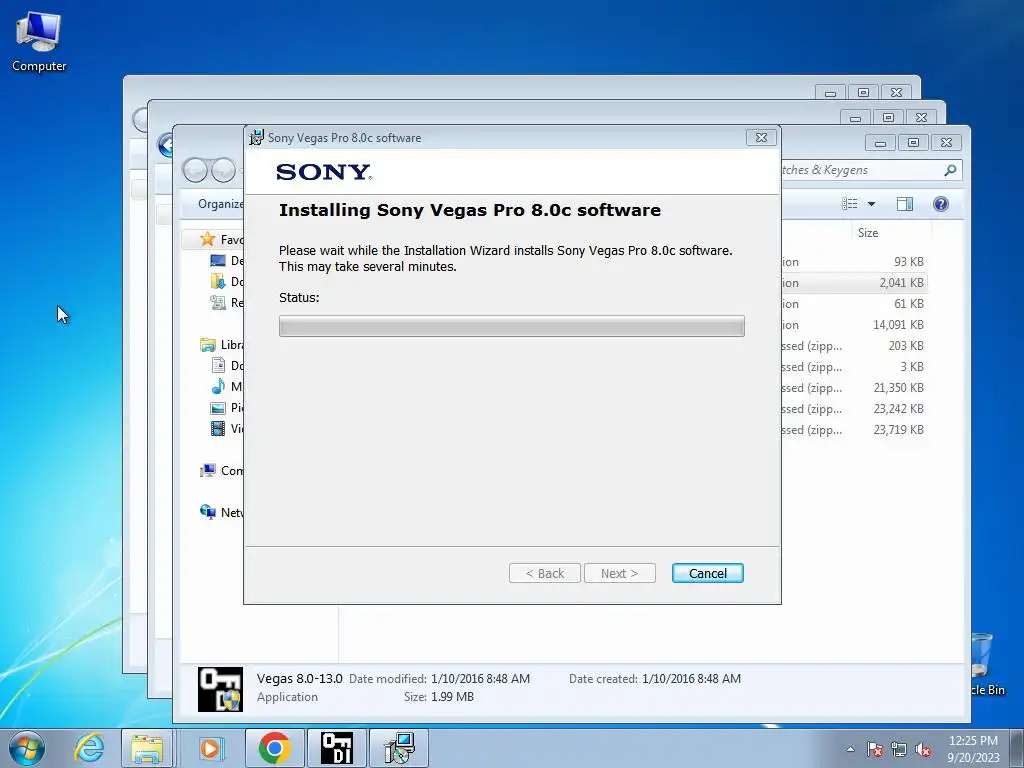Viewport: 1024px width, 768px height.
Task: Click Back button of middle Explorer window
Action: coord(166,144)
